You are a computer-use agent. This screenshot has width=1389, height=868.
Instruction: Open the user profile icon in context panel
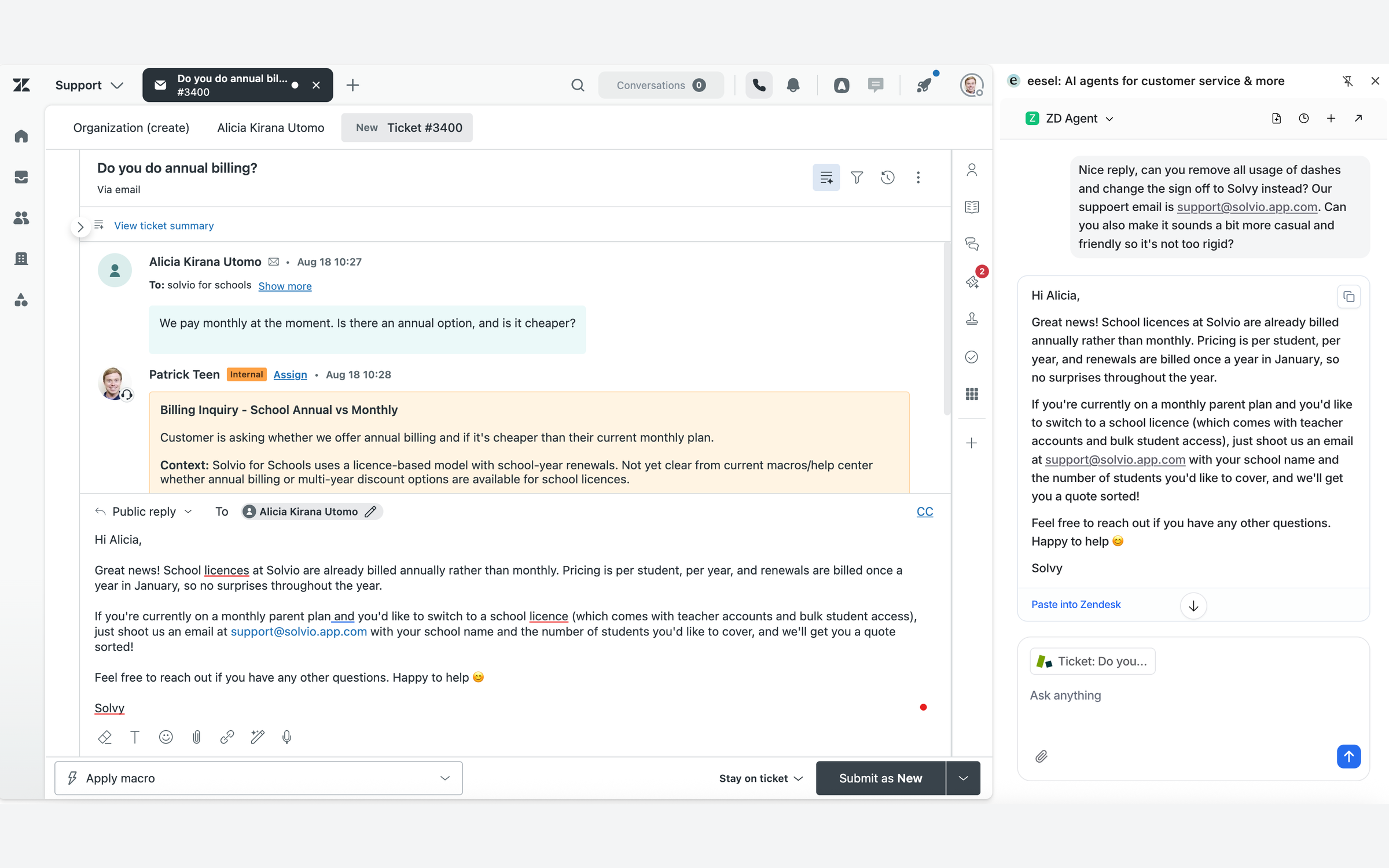(x=972, y=170)
